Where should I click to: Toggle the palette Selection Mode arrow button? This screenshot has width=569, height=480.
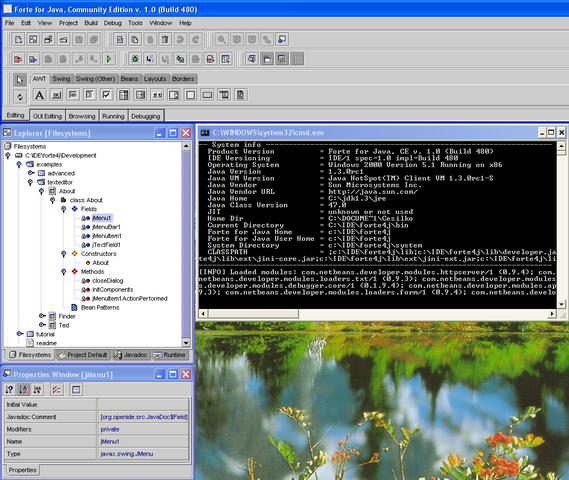tap(20, 80)
